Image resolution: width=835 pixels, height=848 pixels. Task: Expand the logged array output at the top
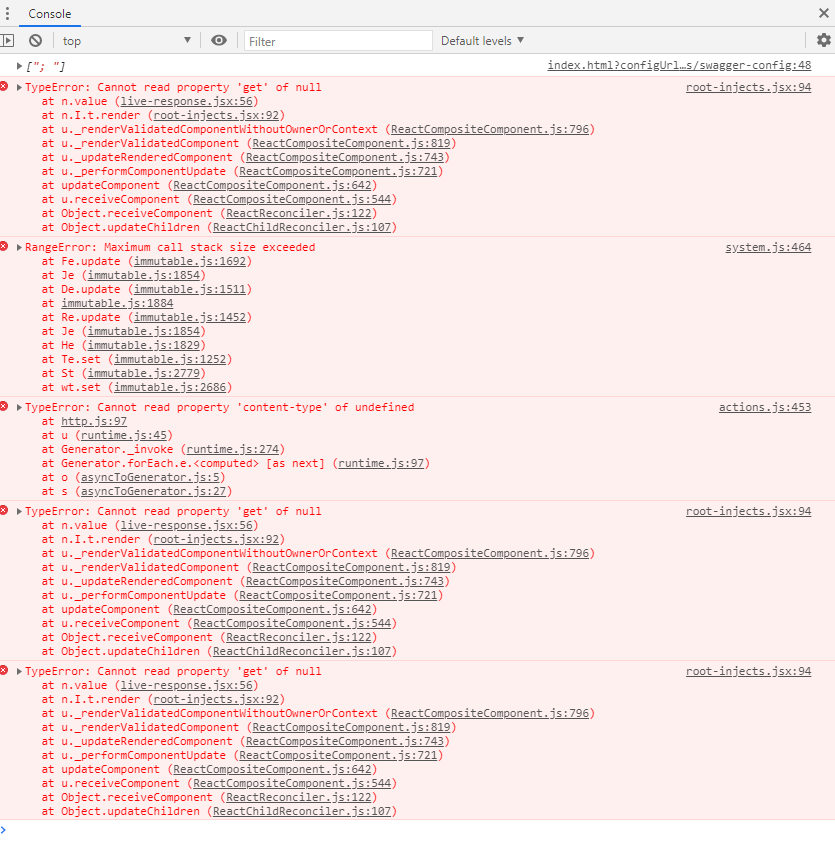coord(20,68)
